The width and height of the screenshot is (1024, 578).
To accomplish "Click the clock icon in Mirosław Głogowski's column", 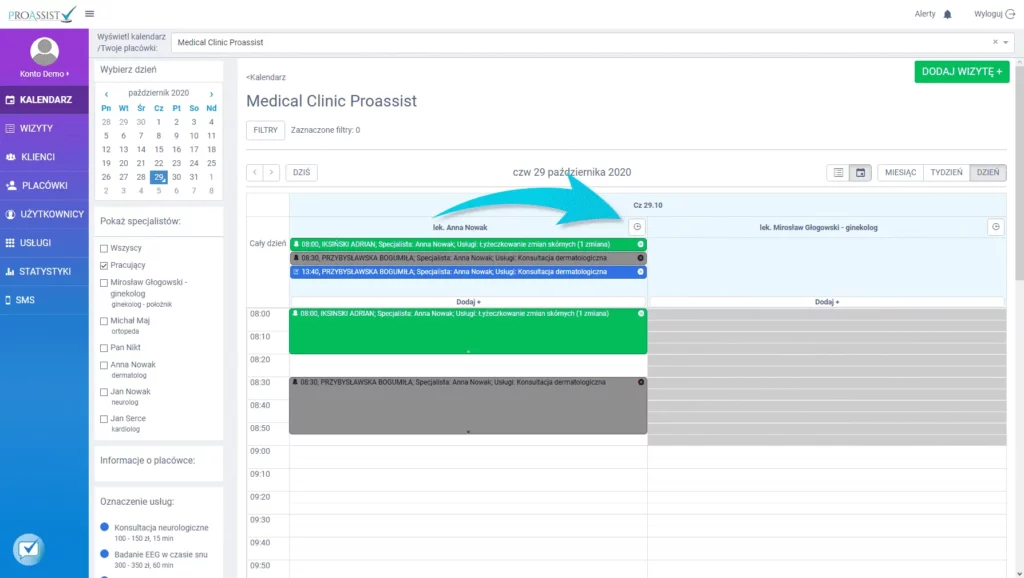I will (996, 227).
